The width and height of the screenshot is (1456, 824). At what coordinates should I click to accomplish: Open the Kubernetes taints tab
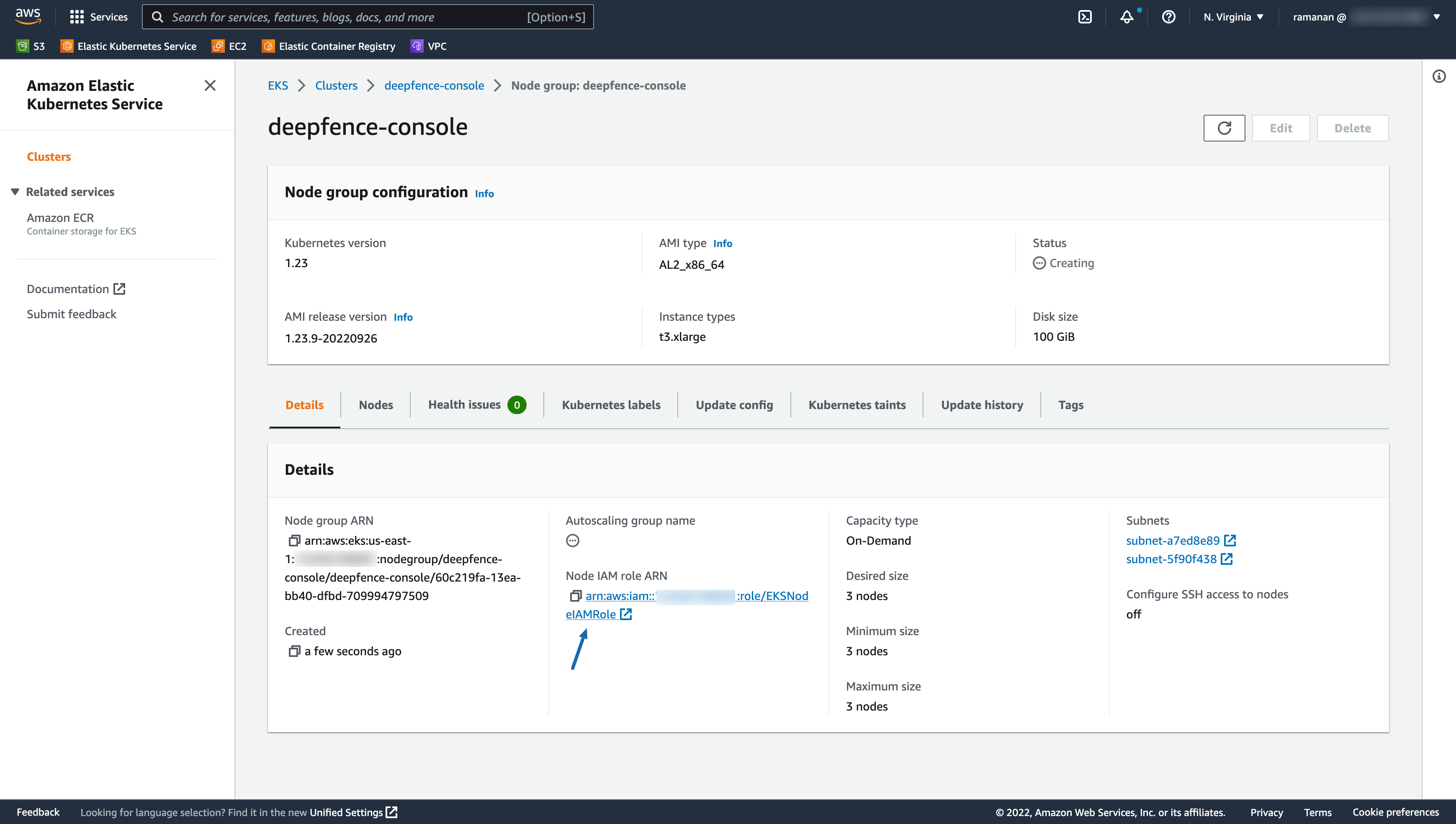pyautogui.click(x=857, y=405)
